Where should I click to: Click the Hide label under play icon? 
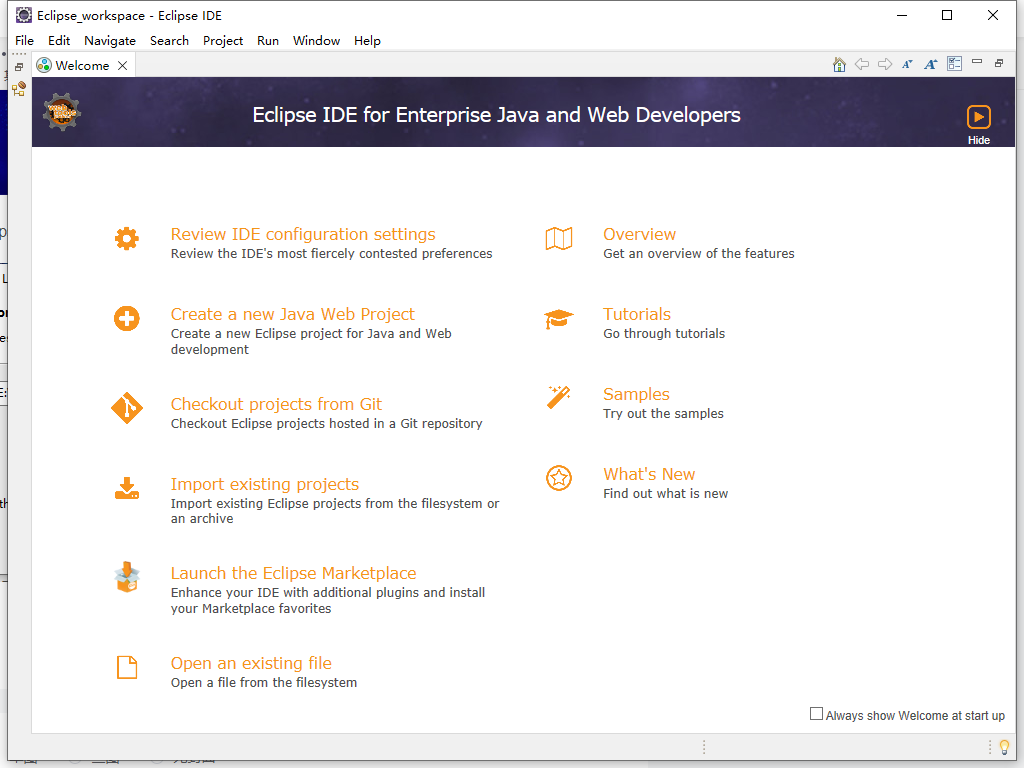pyautogui.click(x=978, y=140)
